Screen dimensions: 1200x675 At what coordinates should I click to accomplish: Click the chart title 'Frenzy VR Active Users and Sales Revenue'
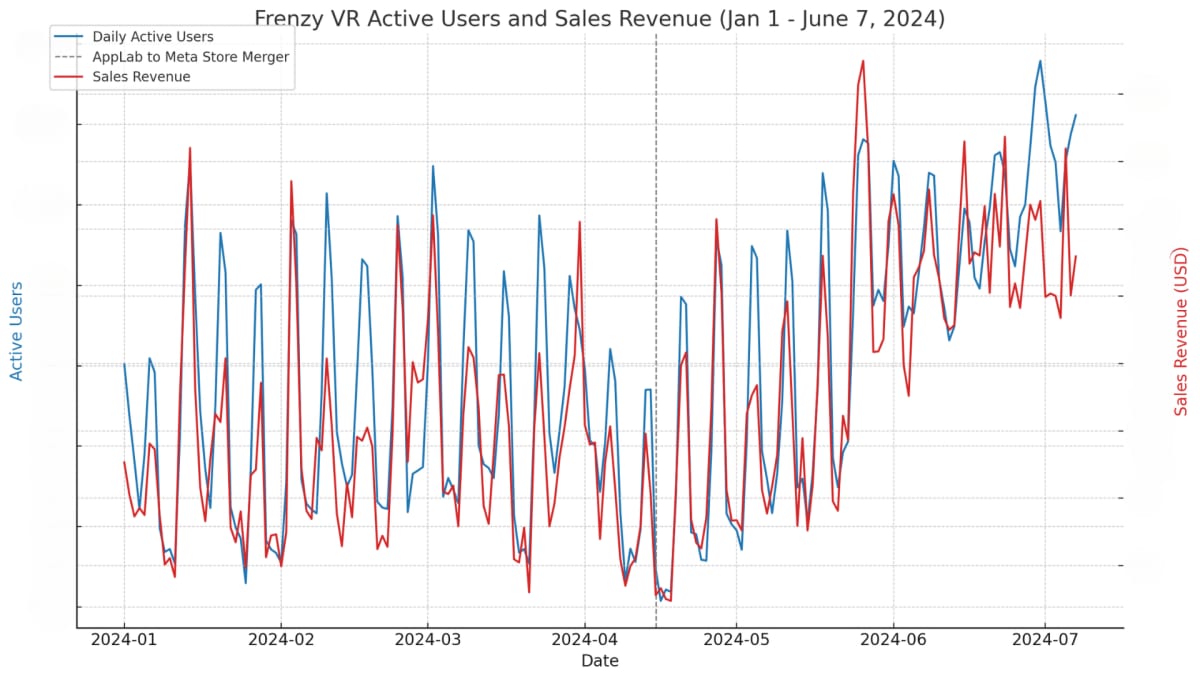(600, 19)
